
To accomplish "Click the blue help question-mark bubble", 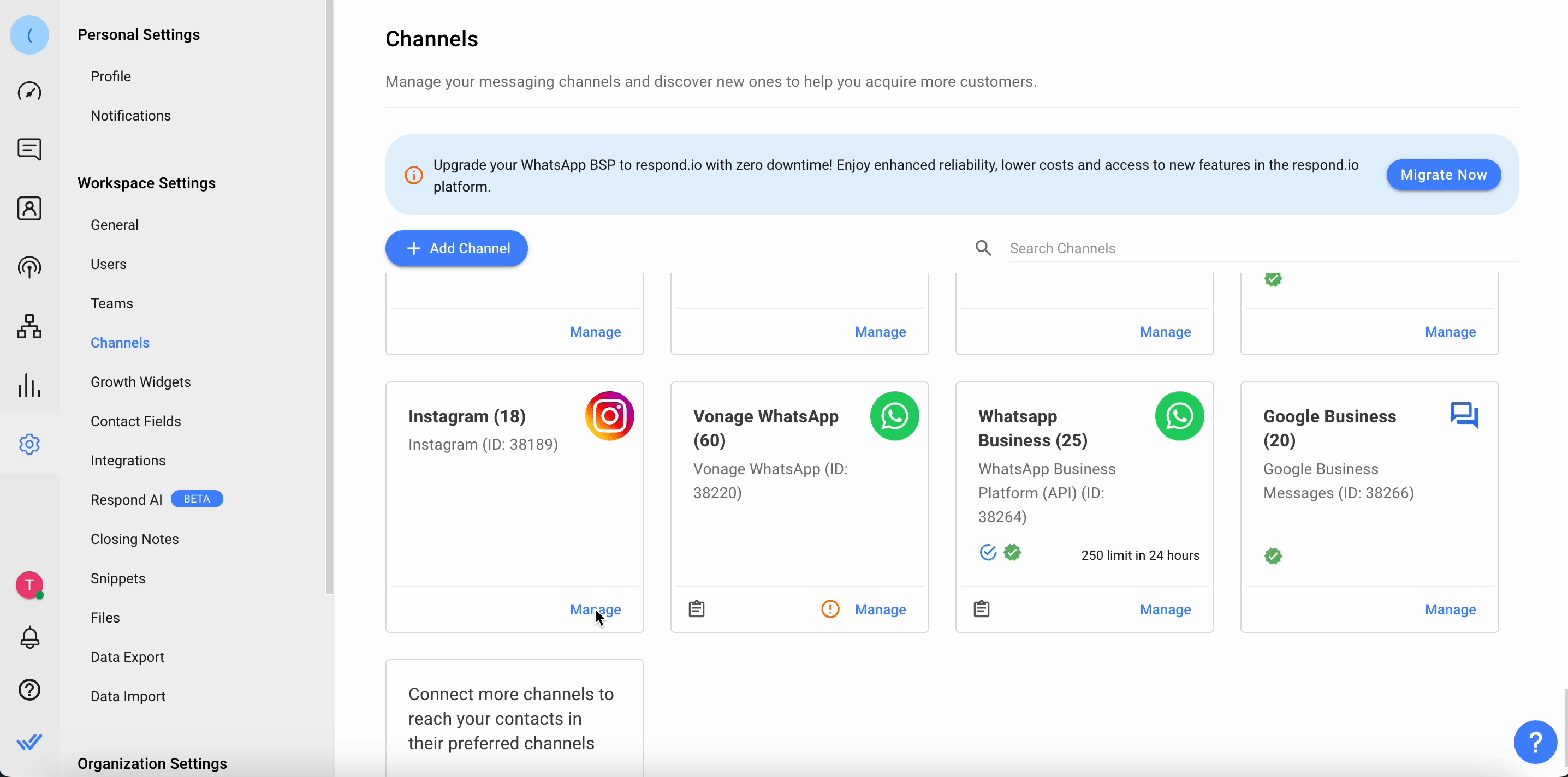I will [x=1535, y=742].
